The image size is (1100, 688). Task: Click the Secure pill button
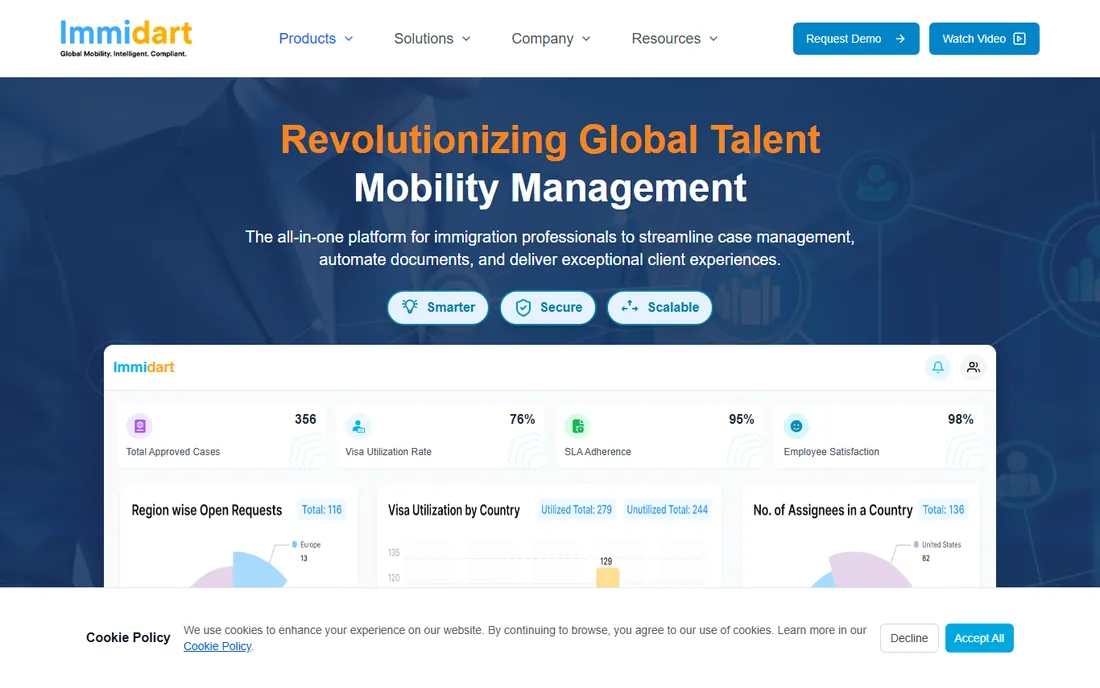548,307
